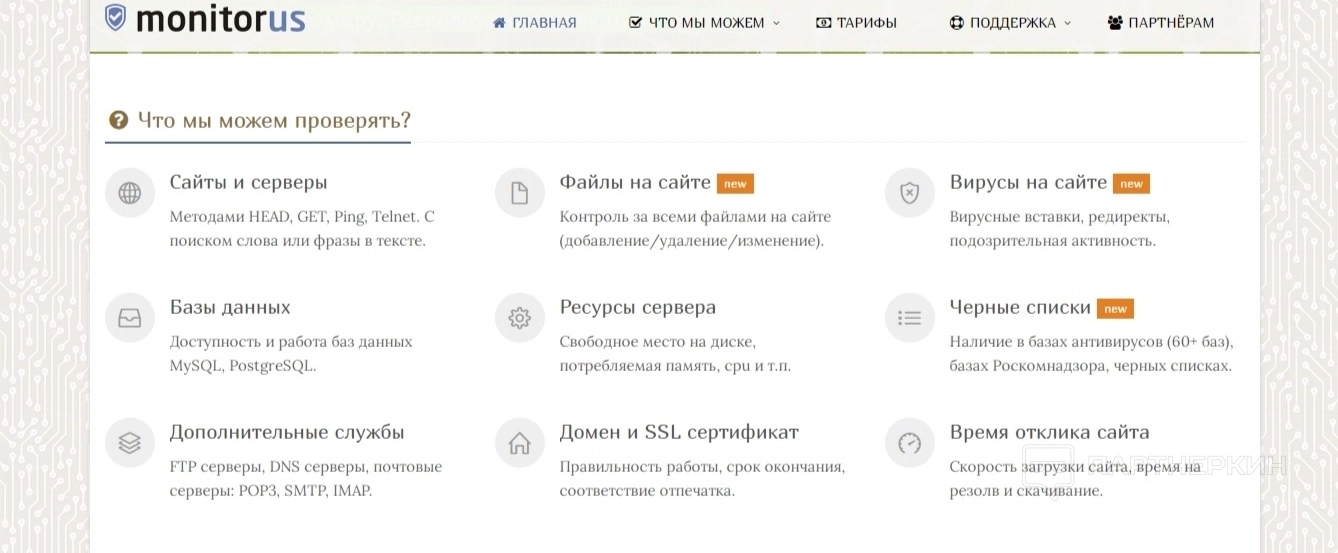
Task: Click text 'Свободное место на диске'
Action: point(657,342)
